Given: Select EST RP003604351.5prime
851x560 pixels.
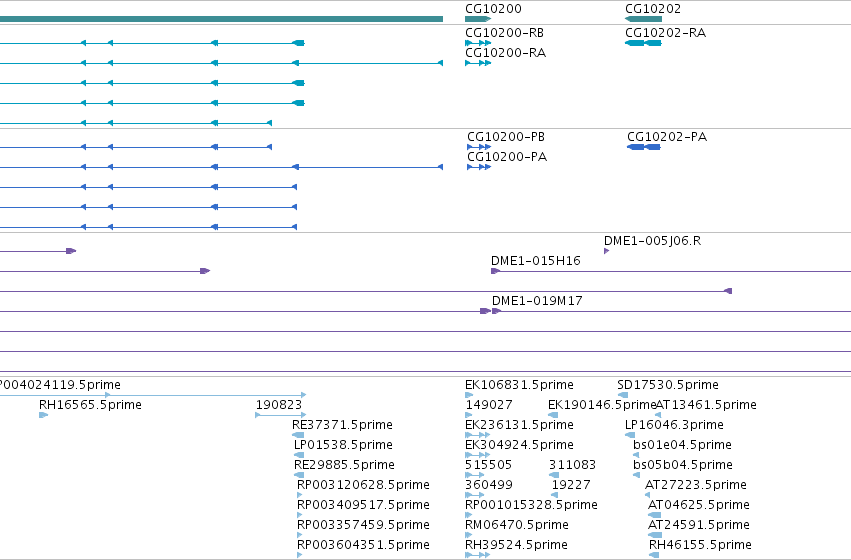Looking at the screenshot, I should (363, 545).
